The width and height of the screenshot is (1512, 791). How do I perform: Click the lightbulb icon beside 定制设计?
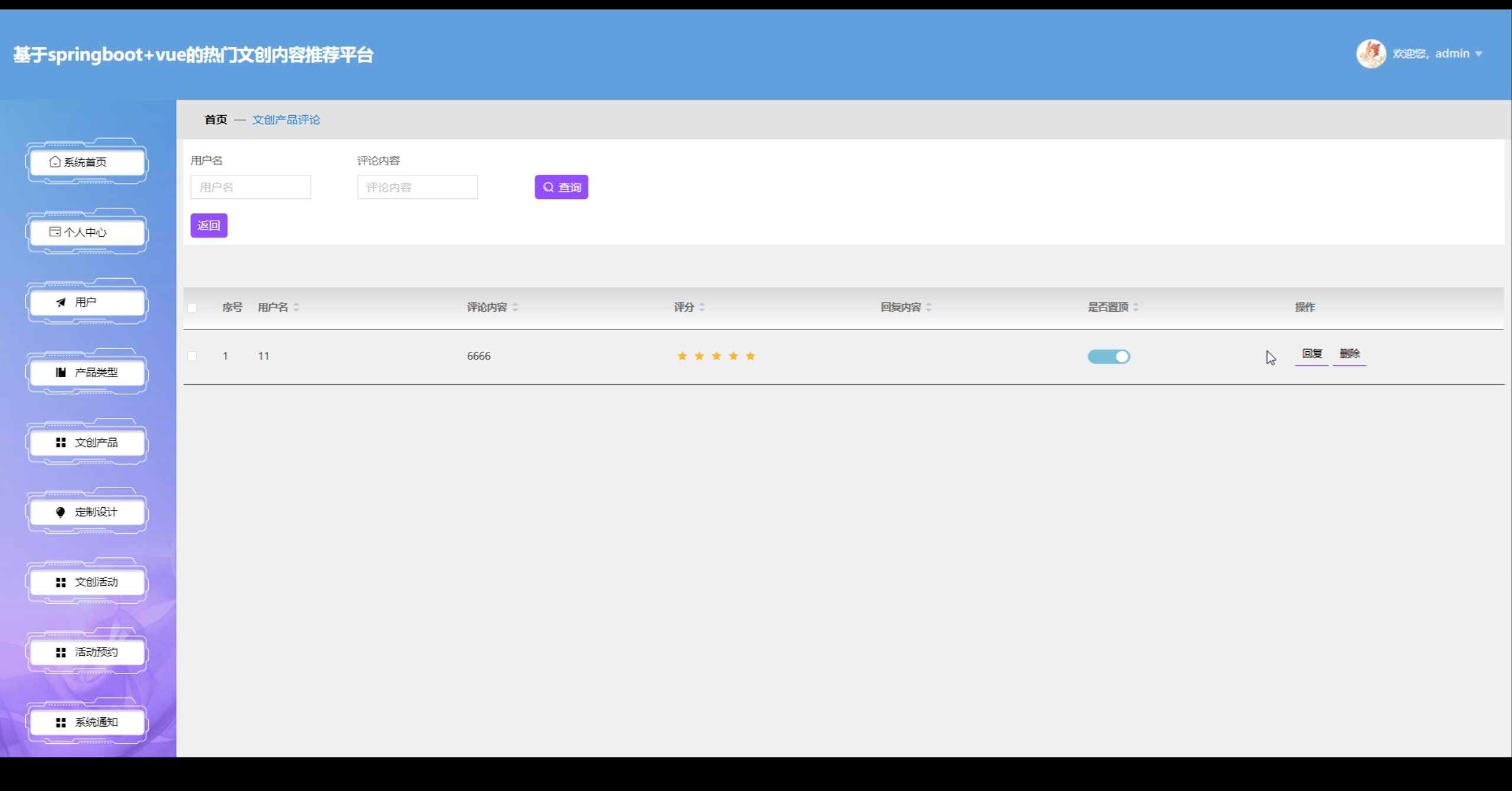60,512
